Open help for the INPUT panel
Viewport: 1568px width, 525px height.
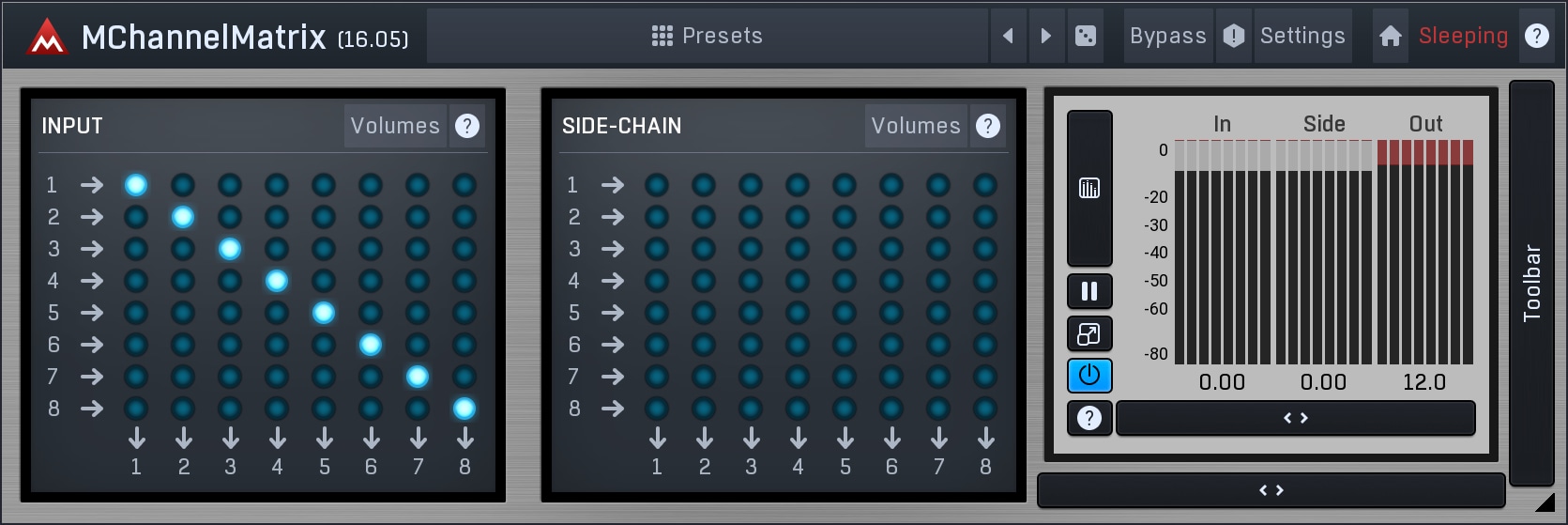coord(467,126)
